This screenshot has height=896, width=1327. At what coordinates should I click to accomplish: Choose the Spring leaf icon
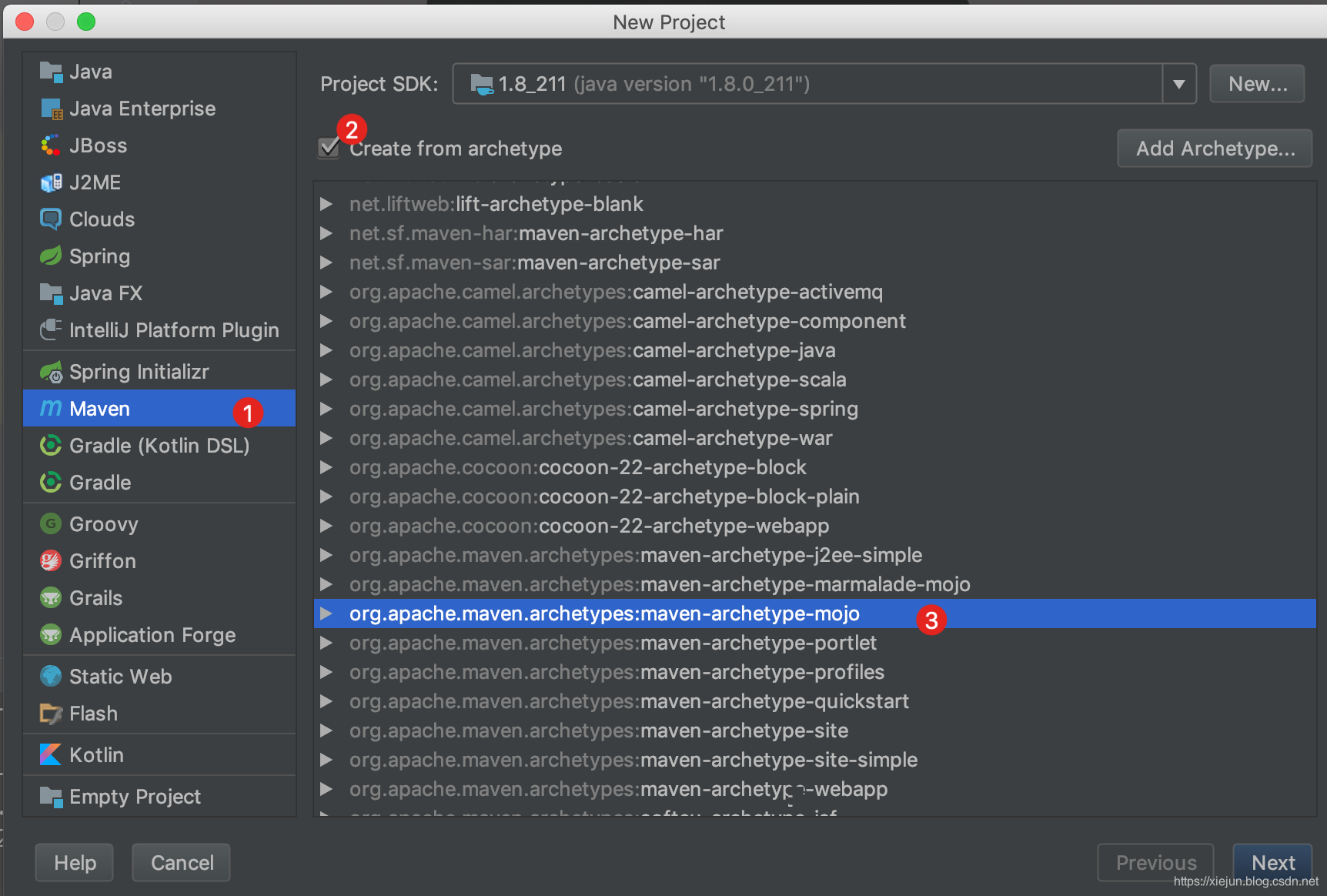pyautogui.click(x=51, y=256)
